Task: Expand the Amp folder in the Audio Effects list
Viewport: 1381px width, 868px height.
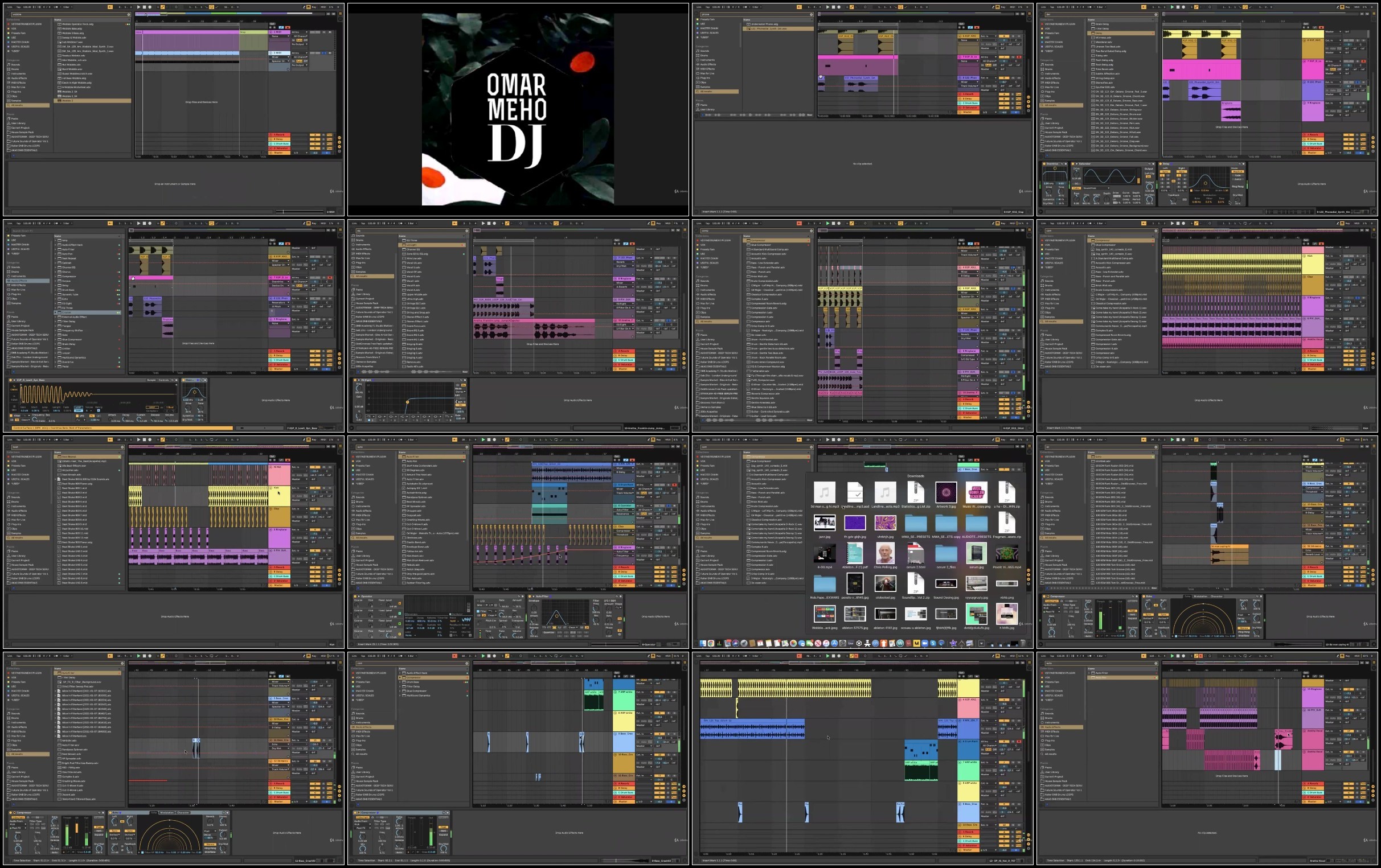Action: (55, 241)
